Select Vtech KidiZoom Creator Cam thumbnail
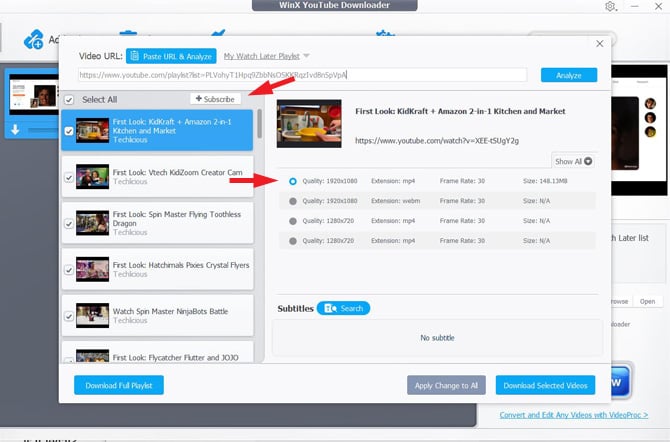 click(92, 176)
